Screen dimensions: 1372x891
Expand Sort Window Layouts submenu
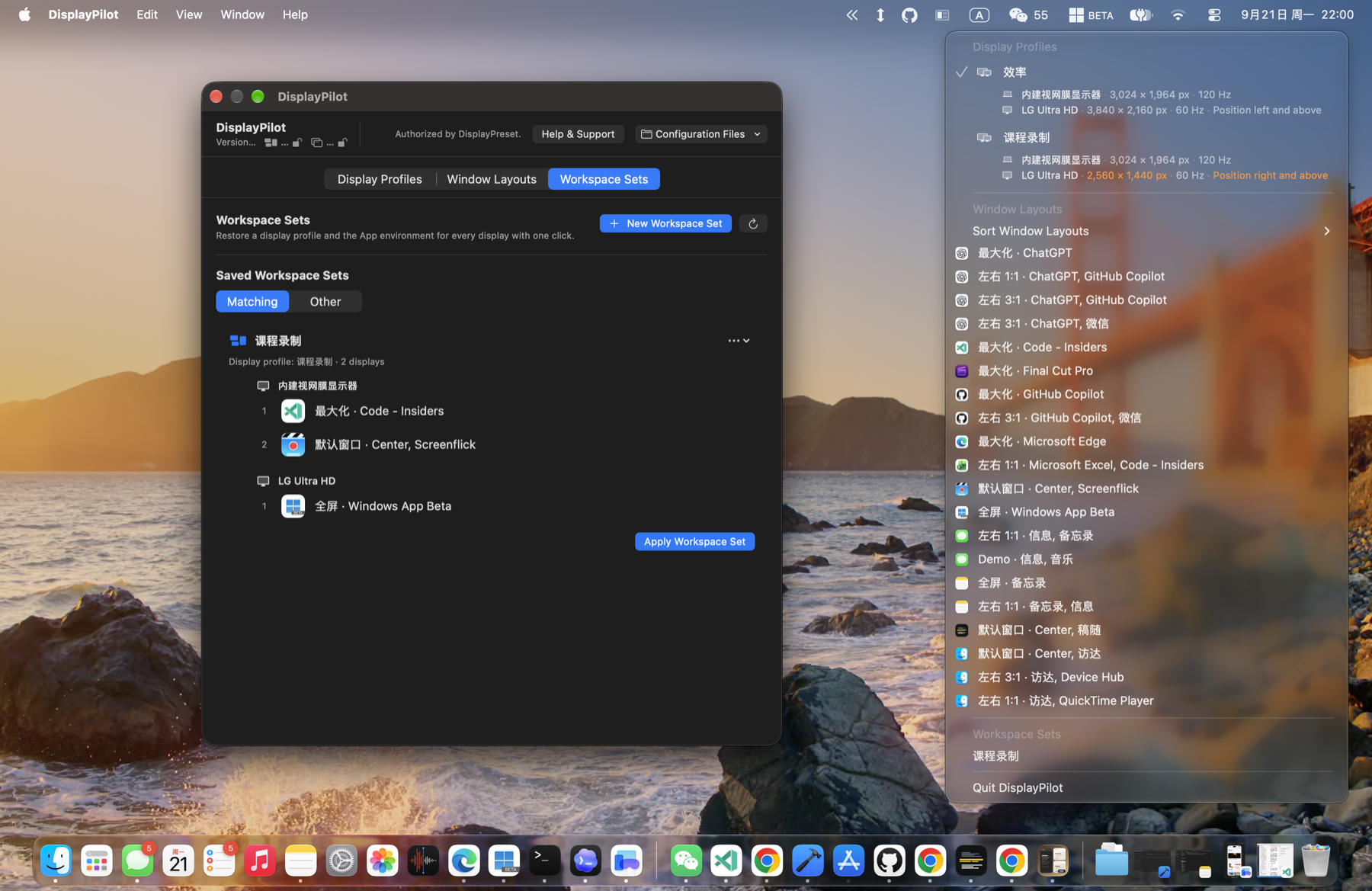(x=1146, y=231)
